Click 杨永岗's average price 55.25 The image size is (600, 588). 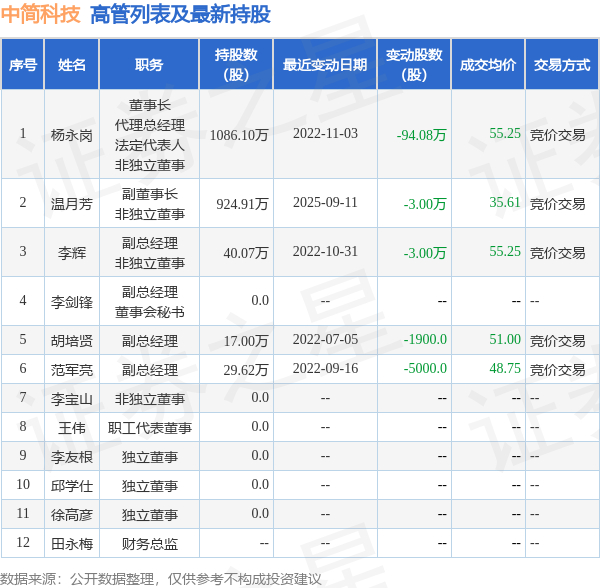(x=505, y=134)
